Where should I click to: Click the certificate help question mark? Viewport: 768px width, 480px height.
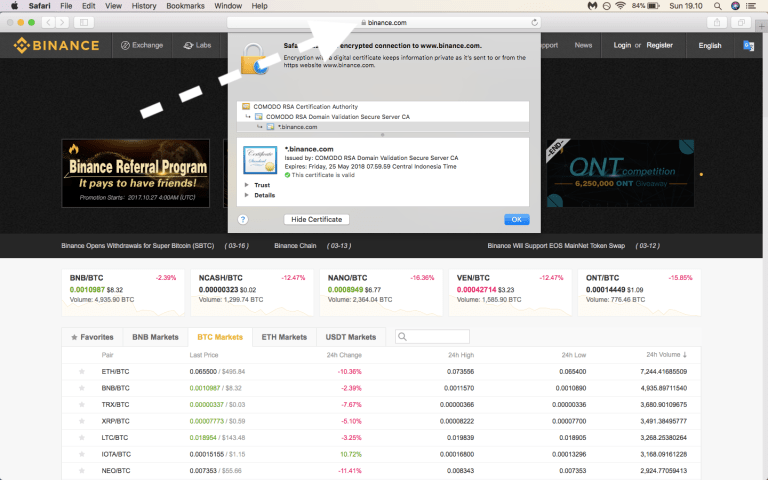click(242, 219)
